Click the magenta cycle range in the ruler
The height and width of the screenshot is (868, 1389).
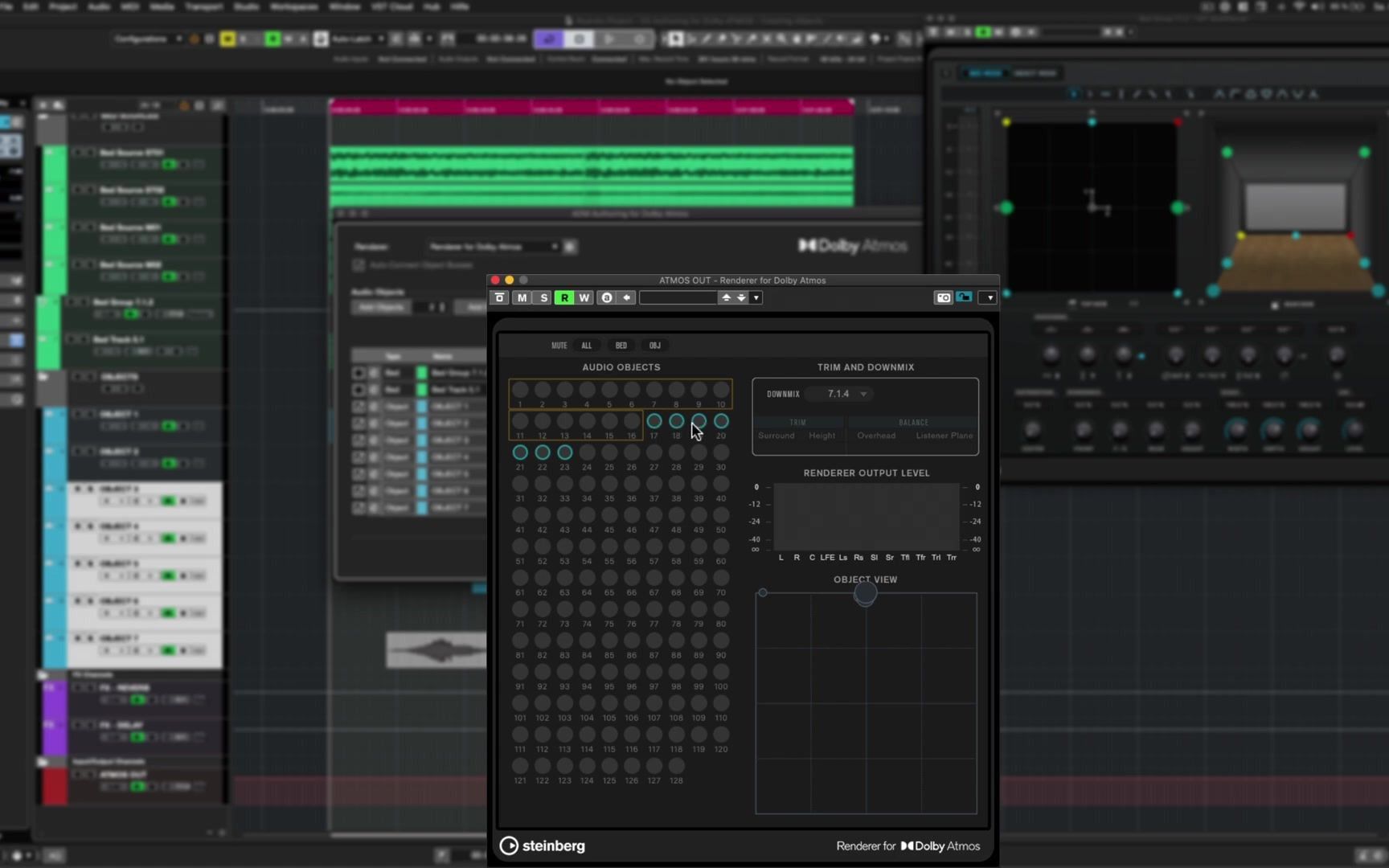click(x=592, y=108)
